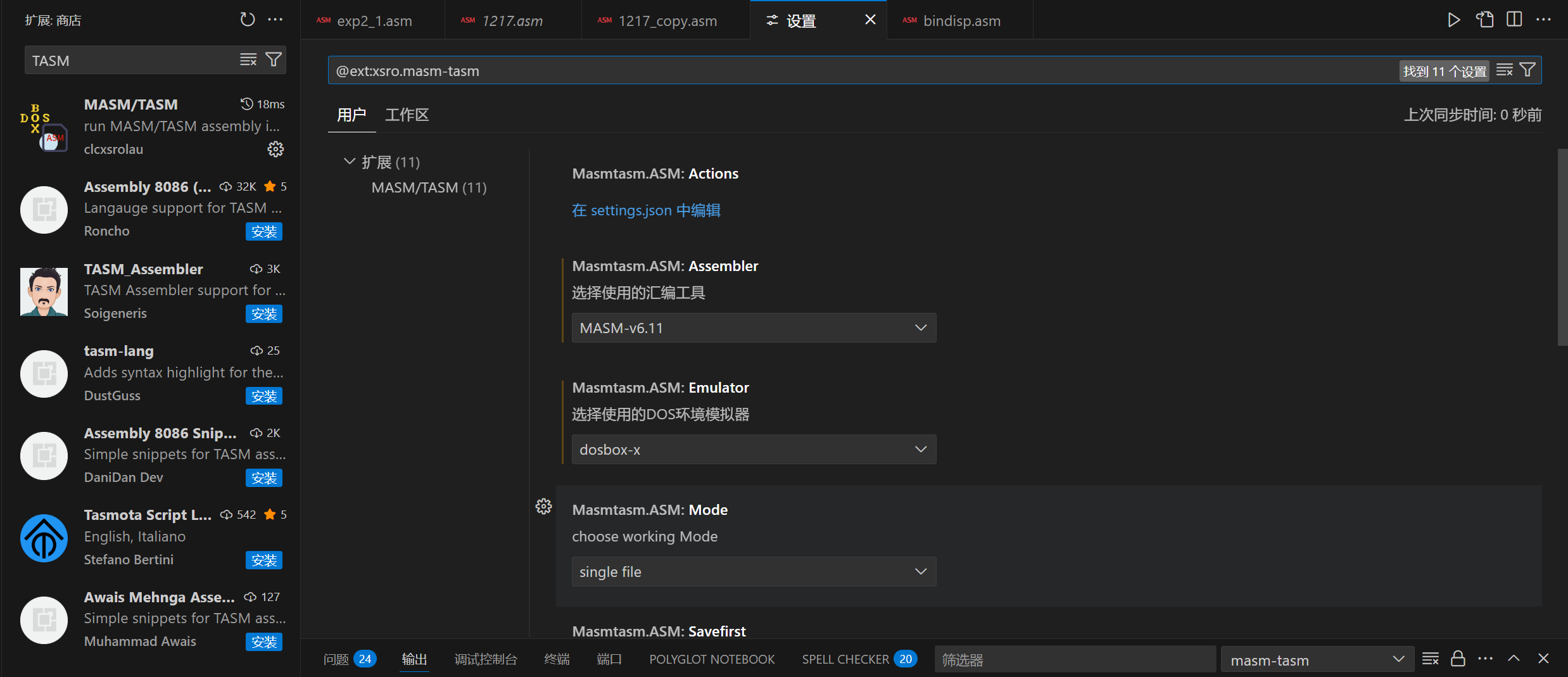The width and height of the screenshot is (1568, 677).
Task: Open settings JSON file icon
Action: (x=1484, y=20)
